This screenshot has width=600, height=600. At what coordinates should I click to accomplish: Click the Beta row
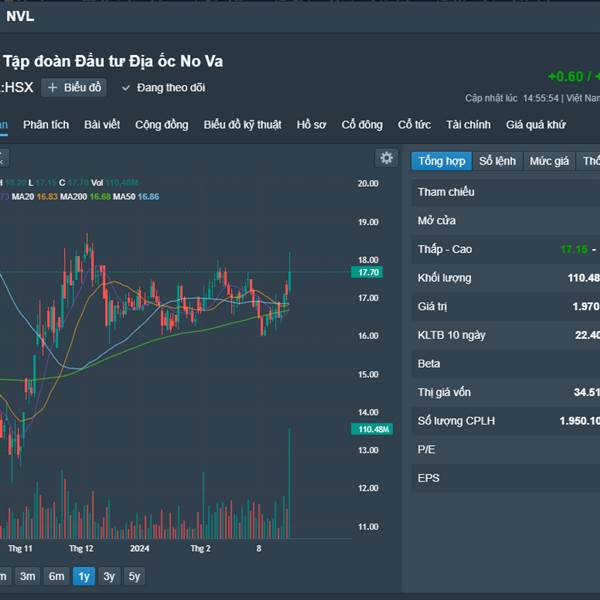[x=506, y=364]
